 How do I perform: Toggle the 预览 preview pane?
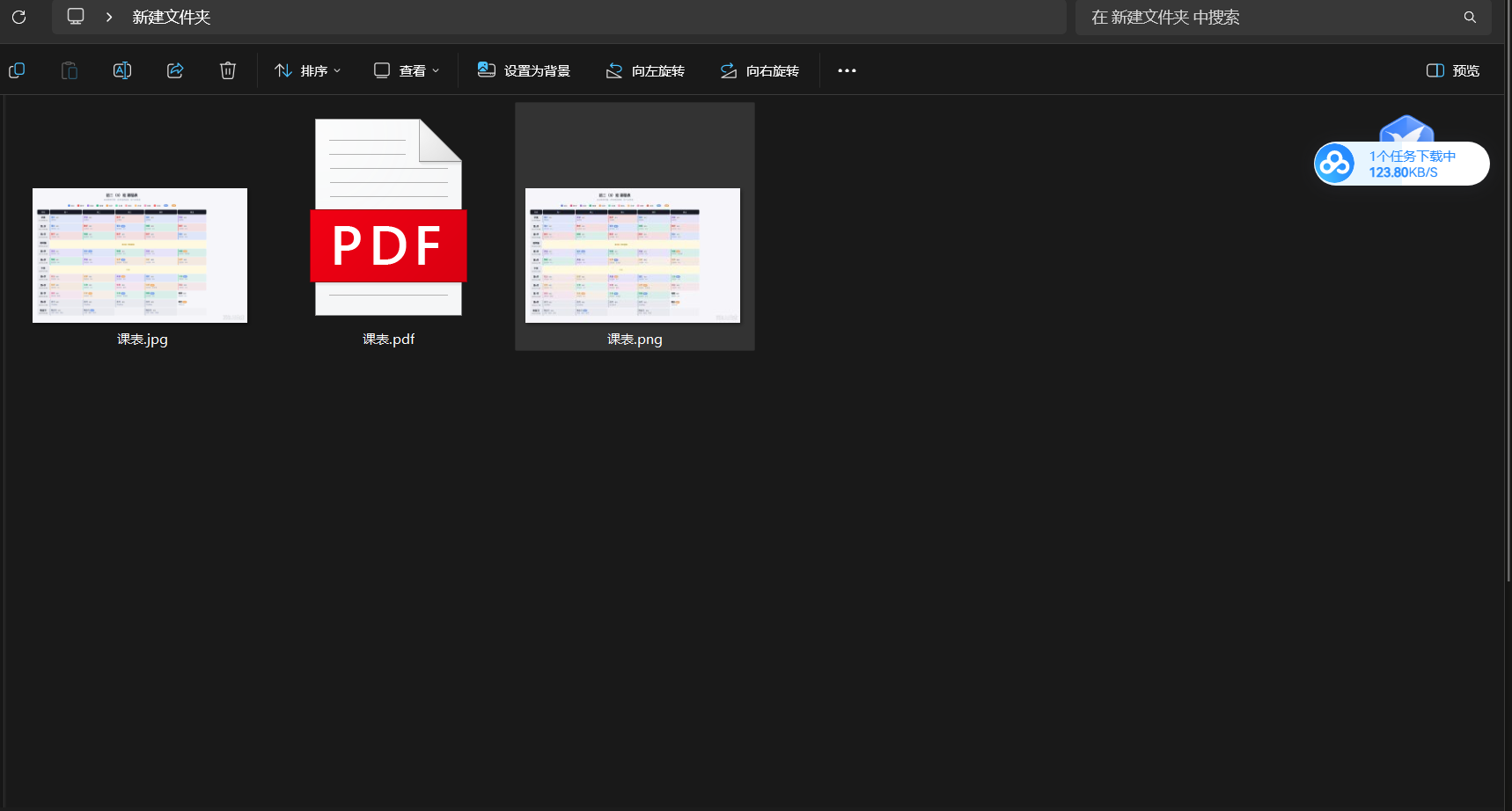[x=1453, y=70]
